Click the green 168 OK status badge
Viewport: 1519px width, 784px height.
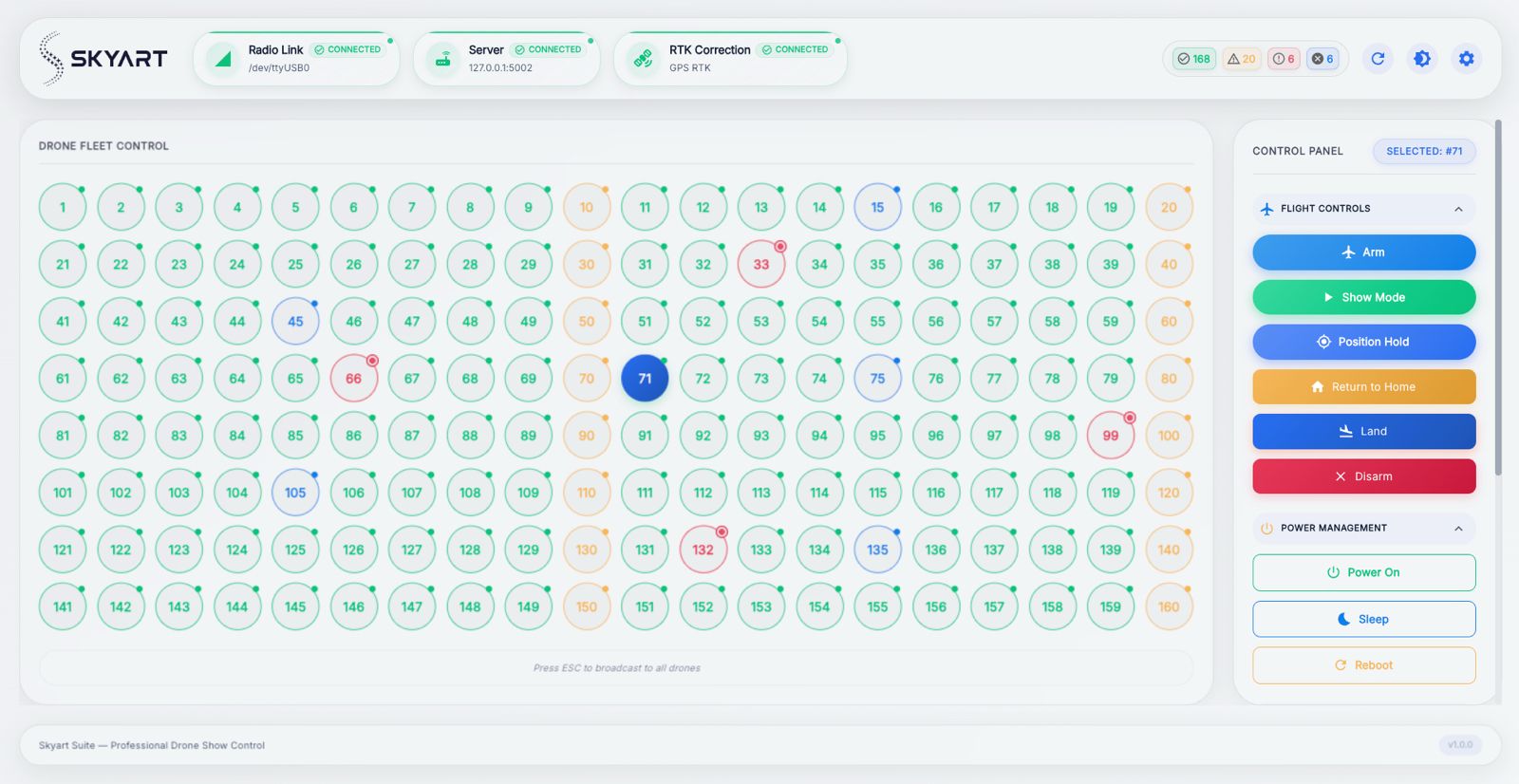click(1194, 59)
